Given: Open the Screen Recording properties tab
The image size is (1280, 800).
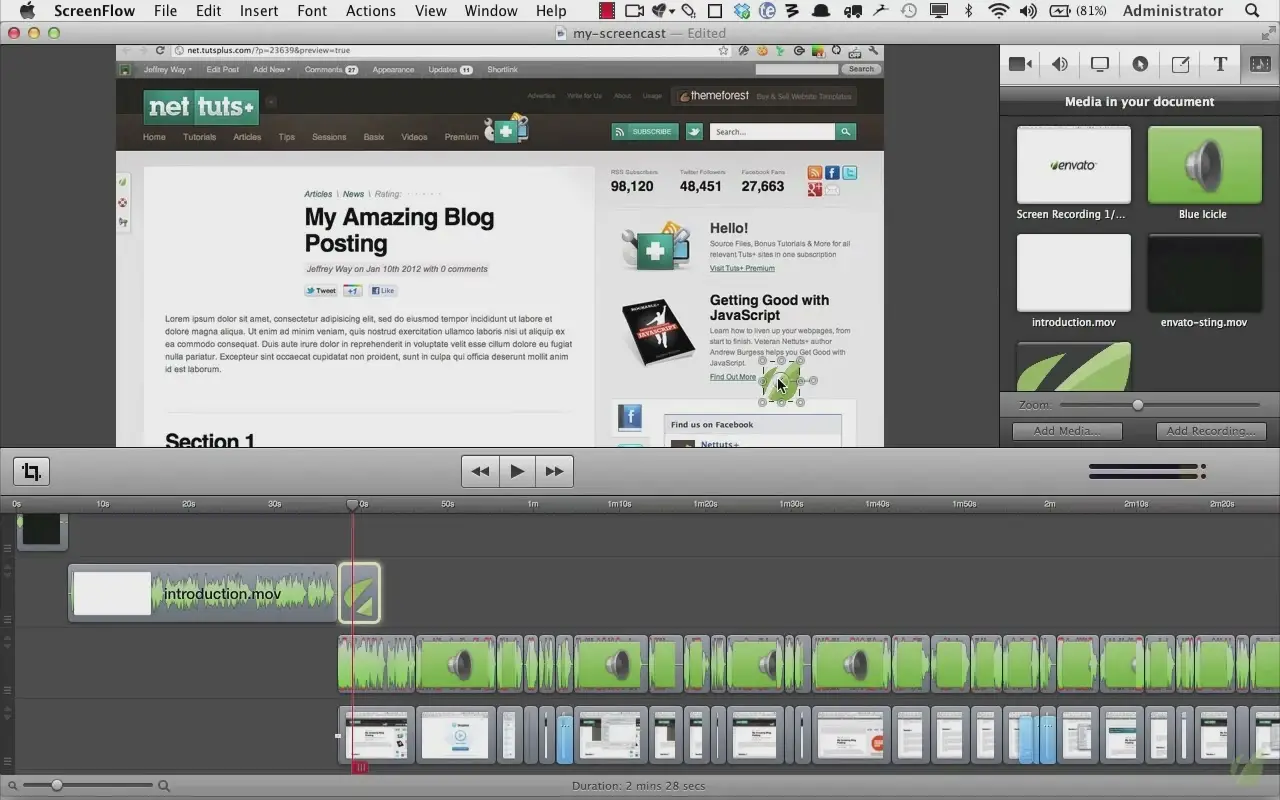Looking at the screenshot, I should coord(1100,64).
